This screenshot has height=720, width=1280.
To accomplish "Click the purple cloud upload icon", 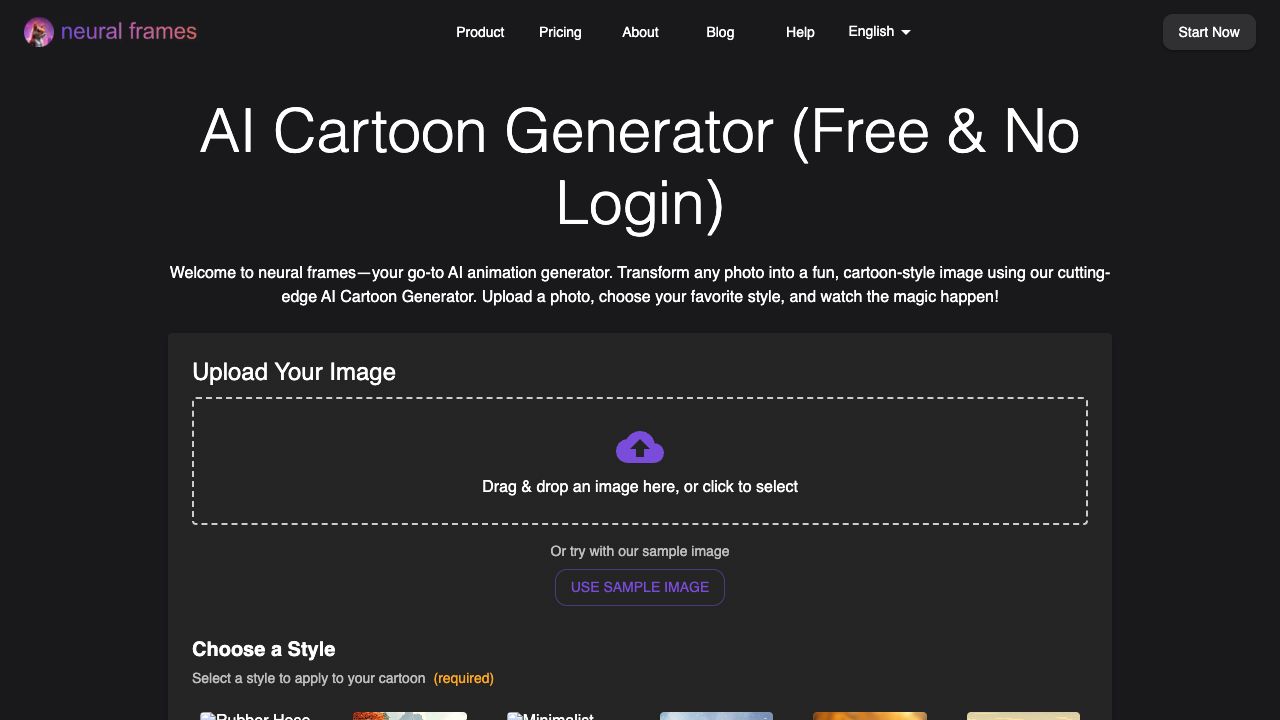I will click(x=640, y=447).
